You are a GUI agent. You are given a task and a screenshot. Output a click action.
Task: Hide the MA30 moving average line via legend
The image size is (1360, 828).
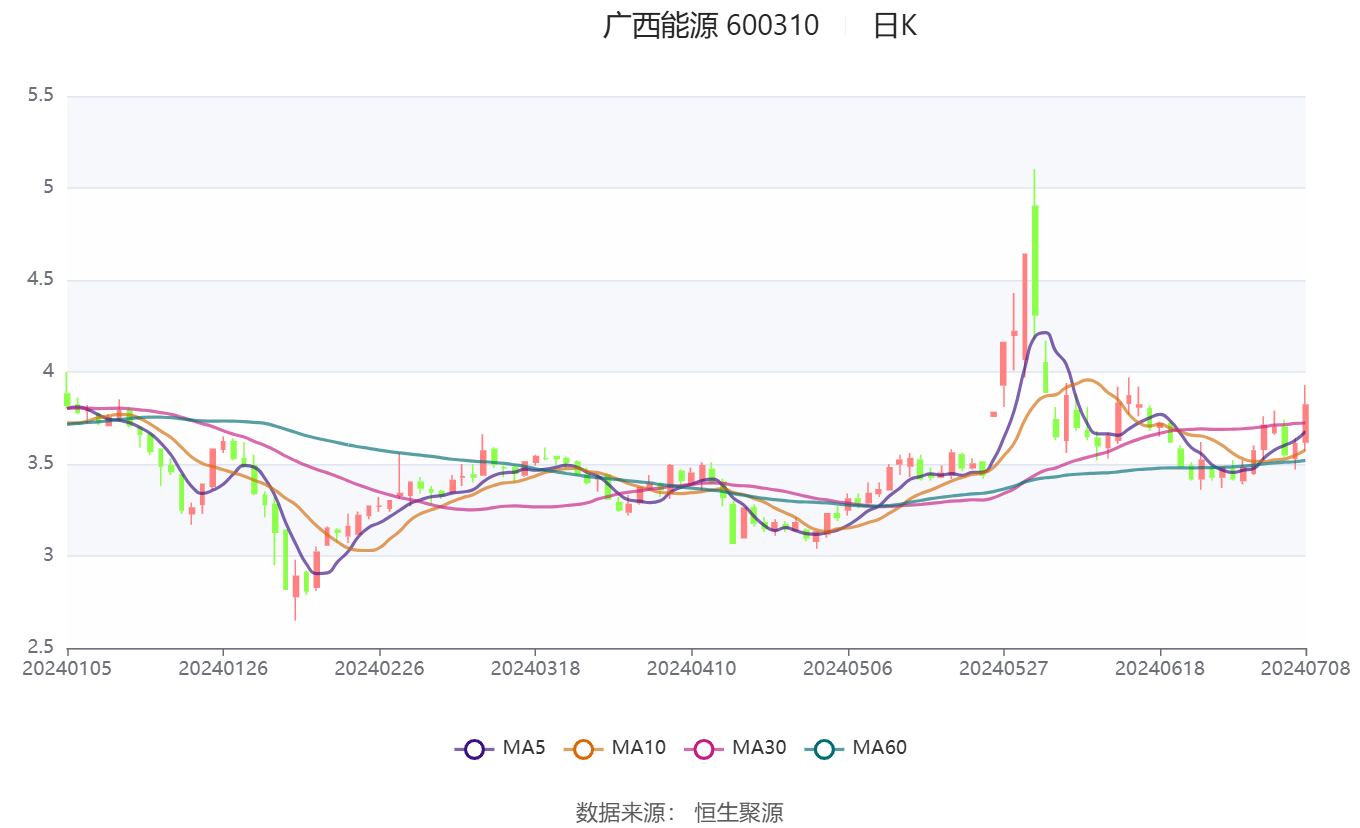pos(704,748)
